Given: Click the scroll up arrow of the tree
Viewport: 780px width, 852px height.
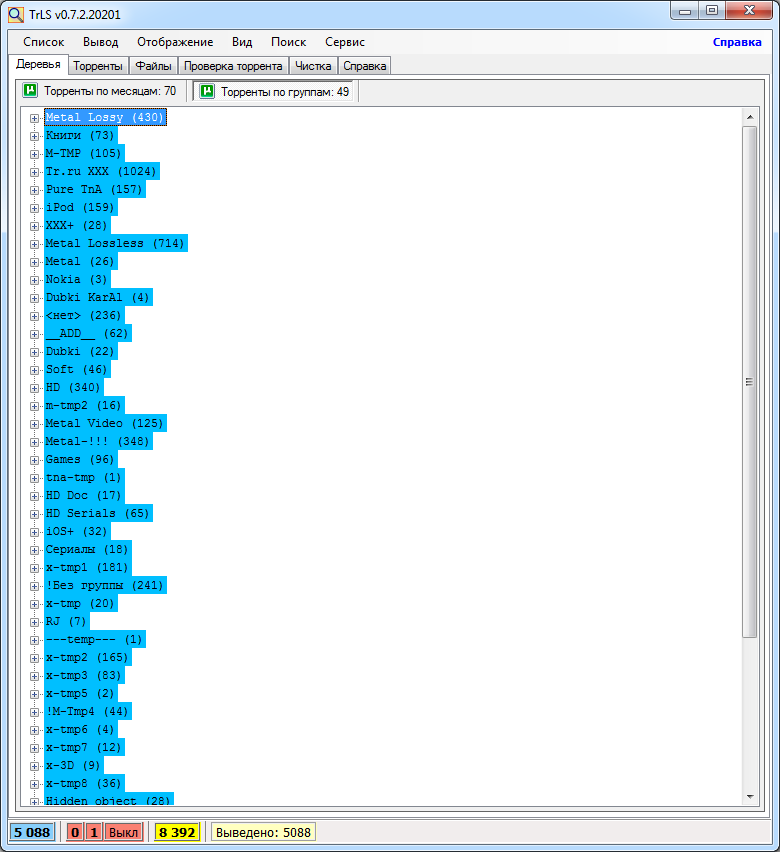Looking at the screenshot, I should [x=750, y=117].
